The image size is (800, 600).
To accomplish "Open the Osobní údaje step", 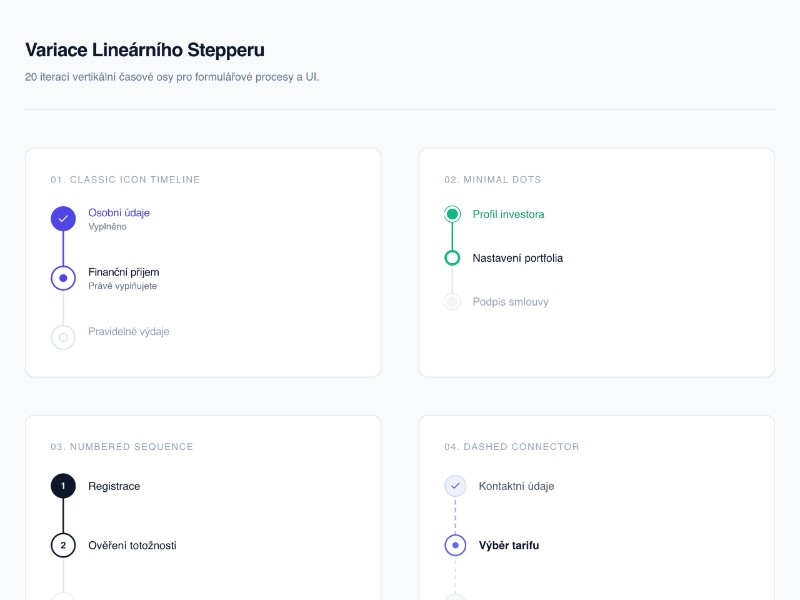I will pos(118,212).
